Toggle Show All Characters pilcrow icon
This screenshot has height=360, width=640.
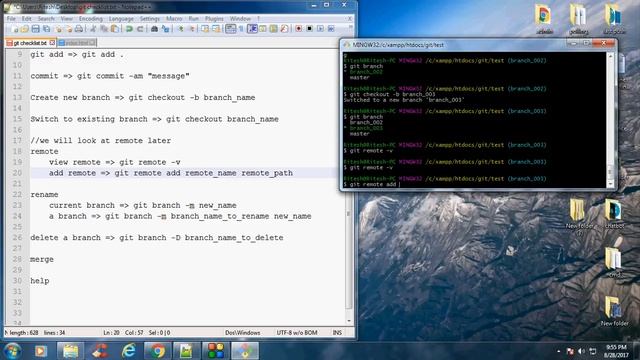click(x=241, y=29)
